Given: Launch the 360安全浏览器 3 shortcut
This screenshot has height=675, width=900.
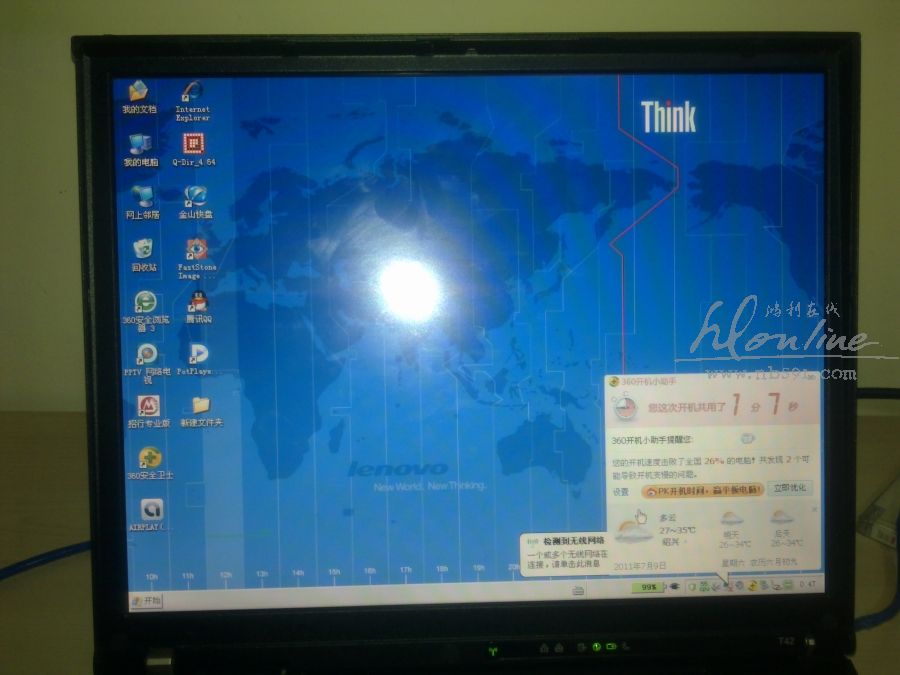Looking at the screenshot, I should pos(146,311).
